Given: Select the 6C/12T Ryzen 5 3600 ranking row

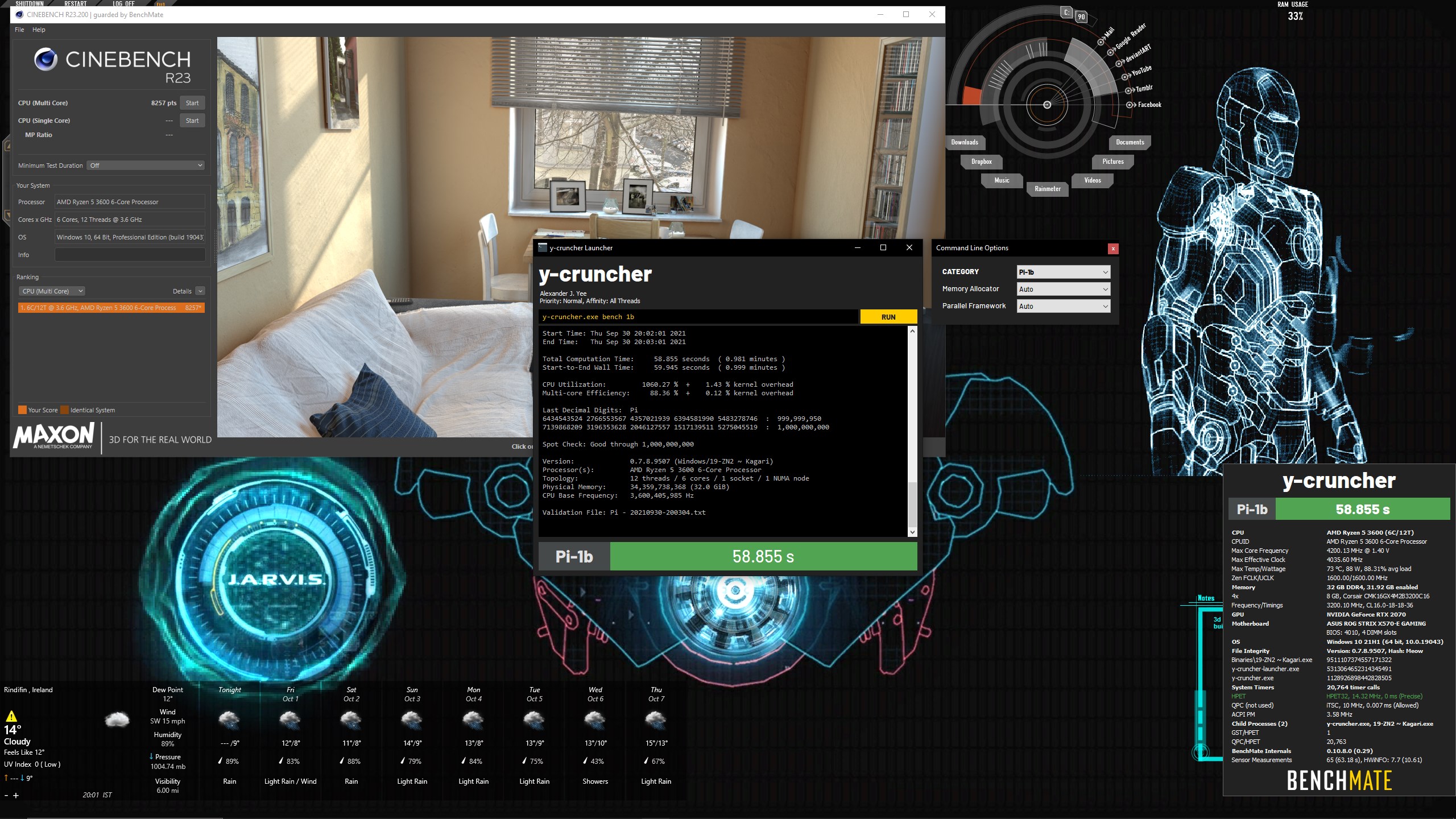Looking at the screenshot, I should (111, 308).
